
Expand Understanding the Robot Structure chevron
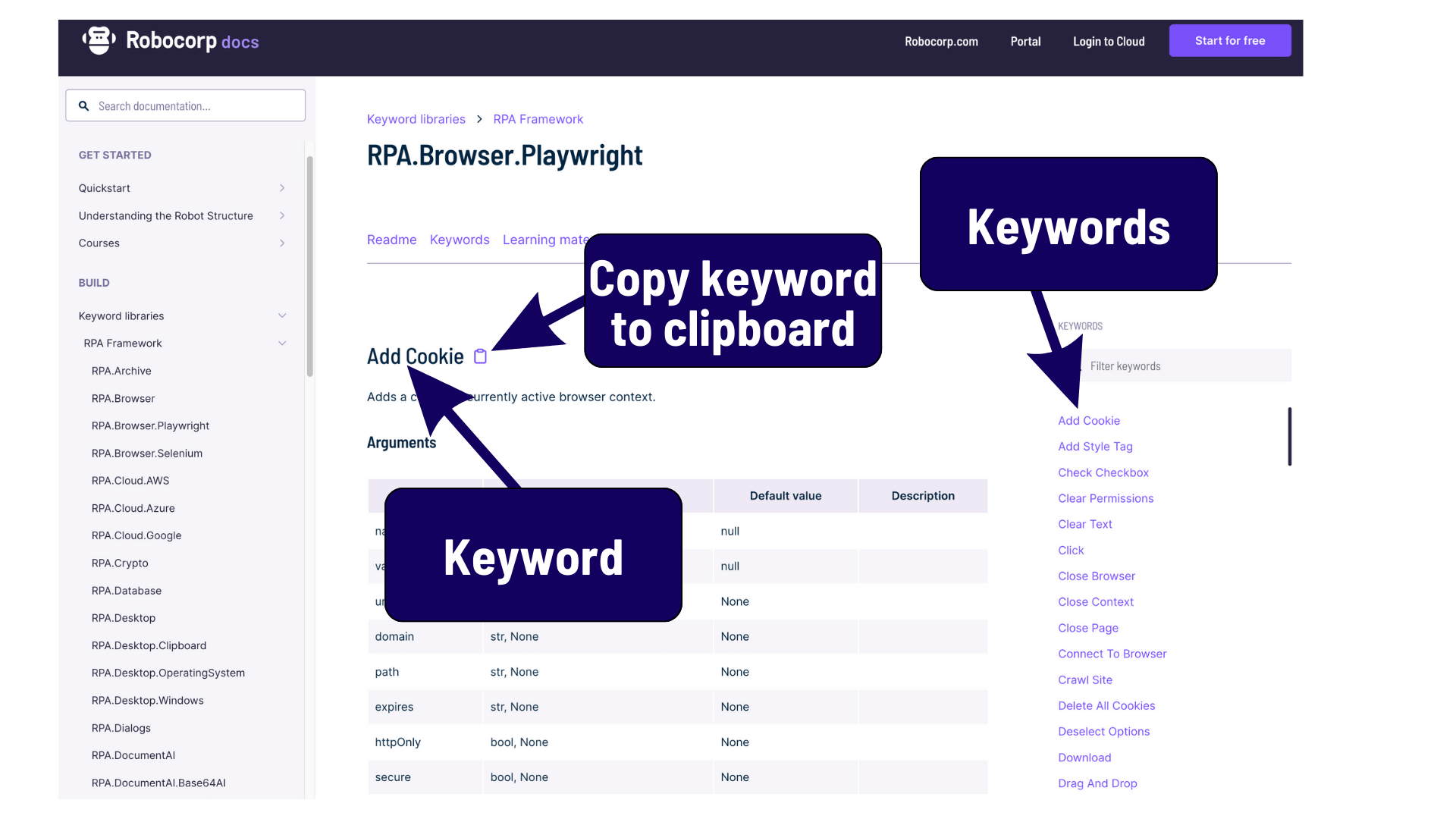282,216
